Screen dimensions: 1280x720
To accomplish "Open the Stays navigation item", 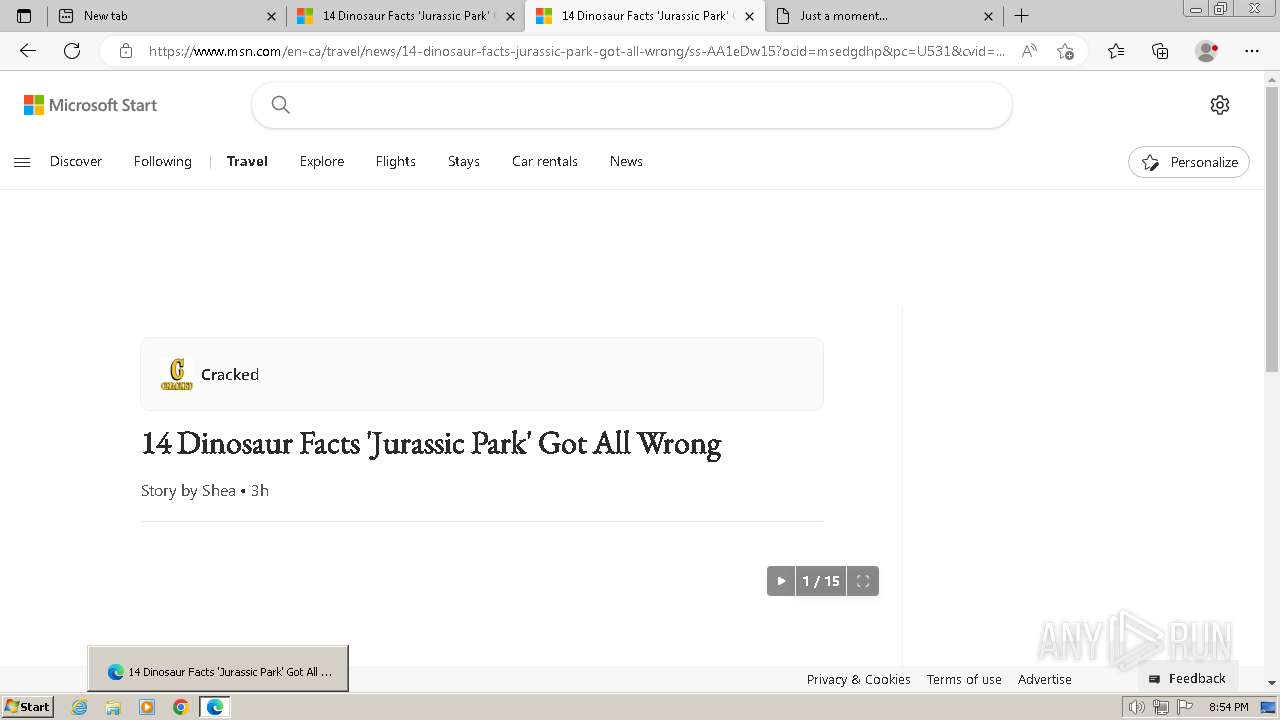I will click(464, 161).
